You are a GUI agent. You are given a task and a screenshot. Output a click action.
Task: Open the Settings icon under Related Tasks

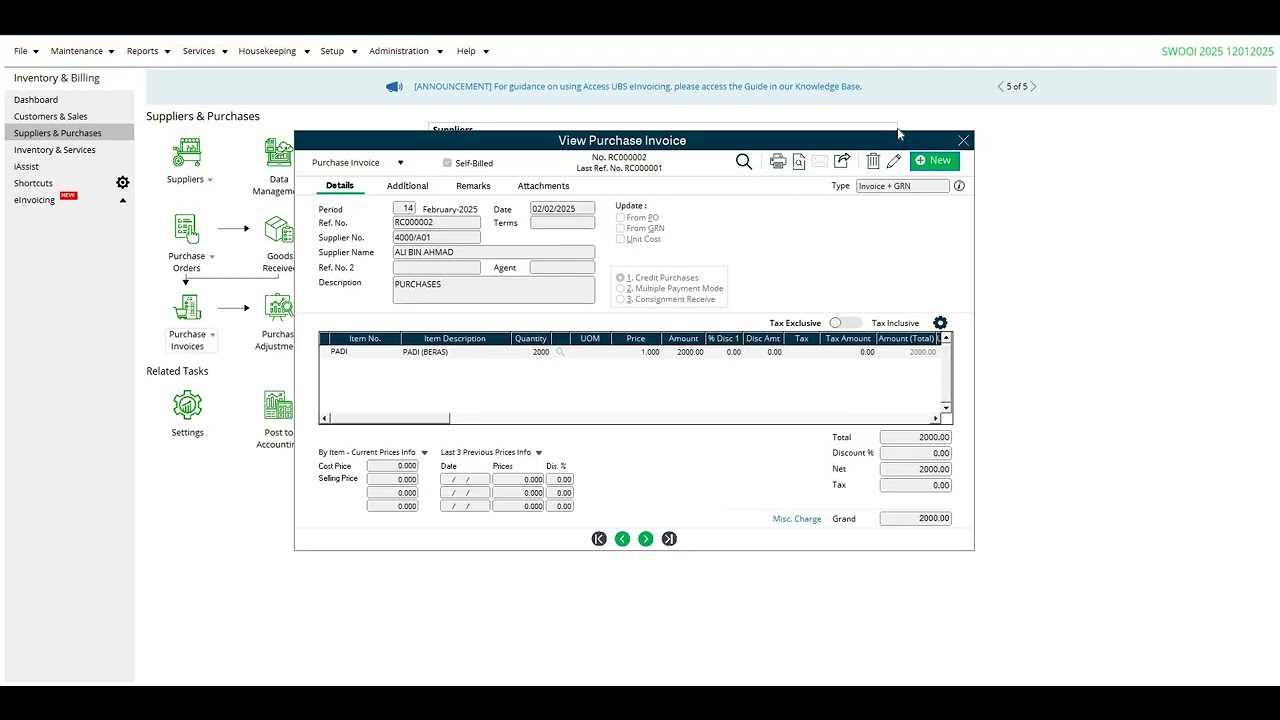point(187,405)
